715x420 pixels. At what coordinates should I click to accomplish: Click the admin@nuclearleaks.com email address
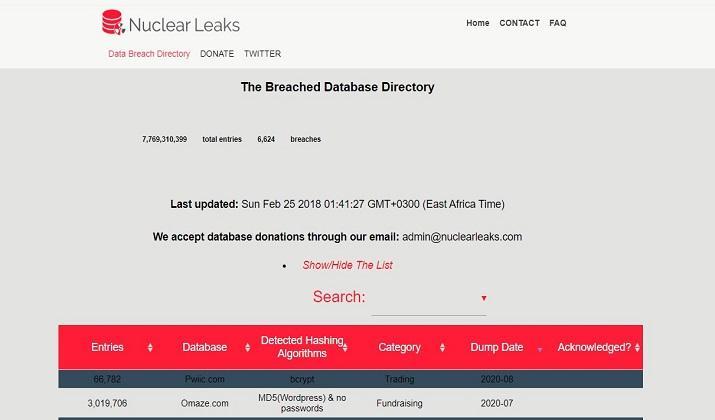pos(462,237)
